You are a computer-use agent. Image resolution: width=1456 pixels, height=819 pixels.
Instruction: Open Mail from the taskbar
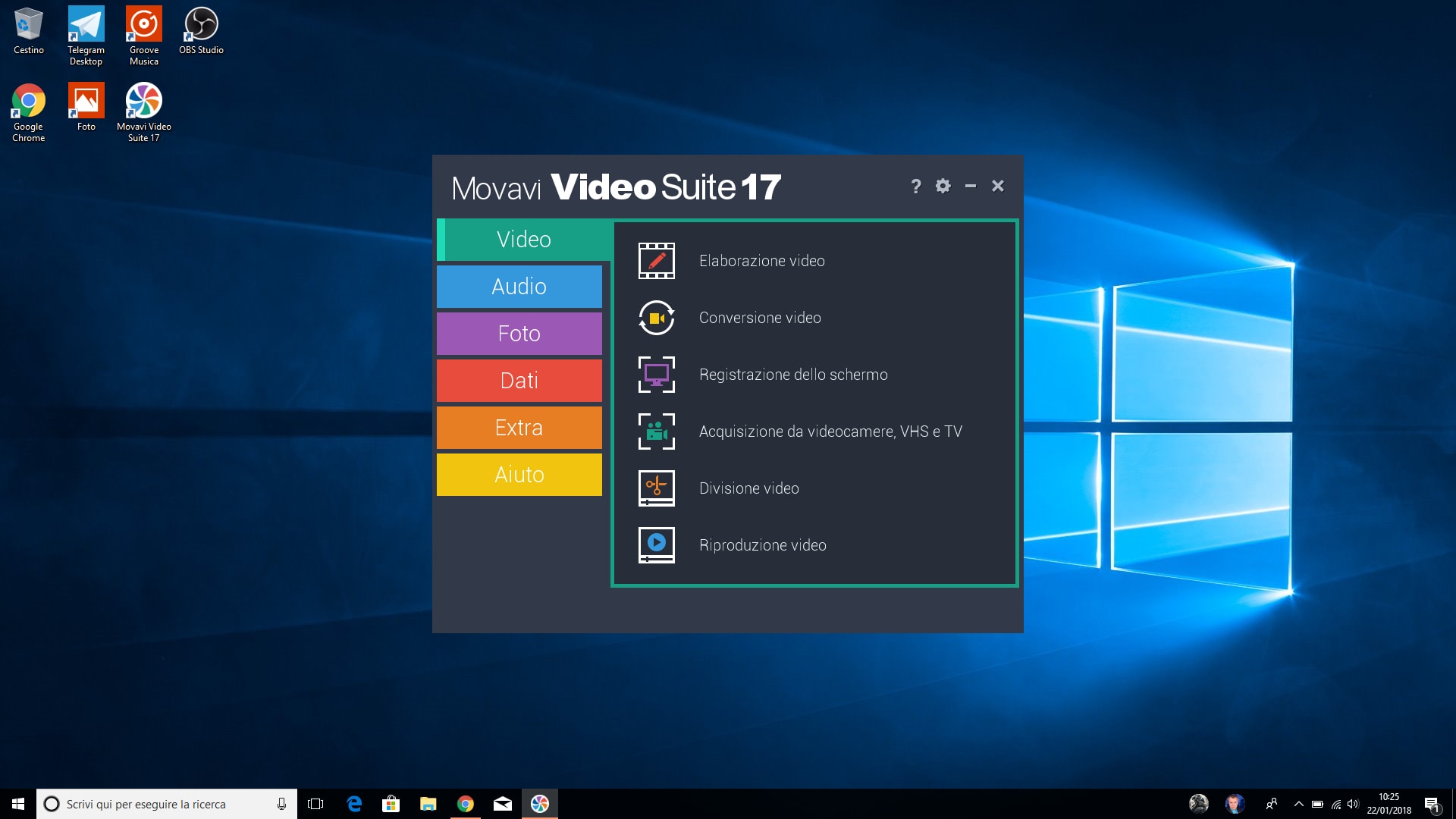click(x=503, y=804)
